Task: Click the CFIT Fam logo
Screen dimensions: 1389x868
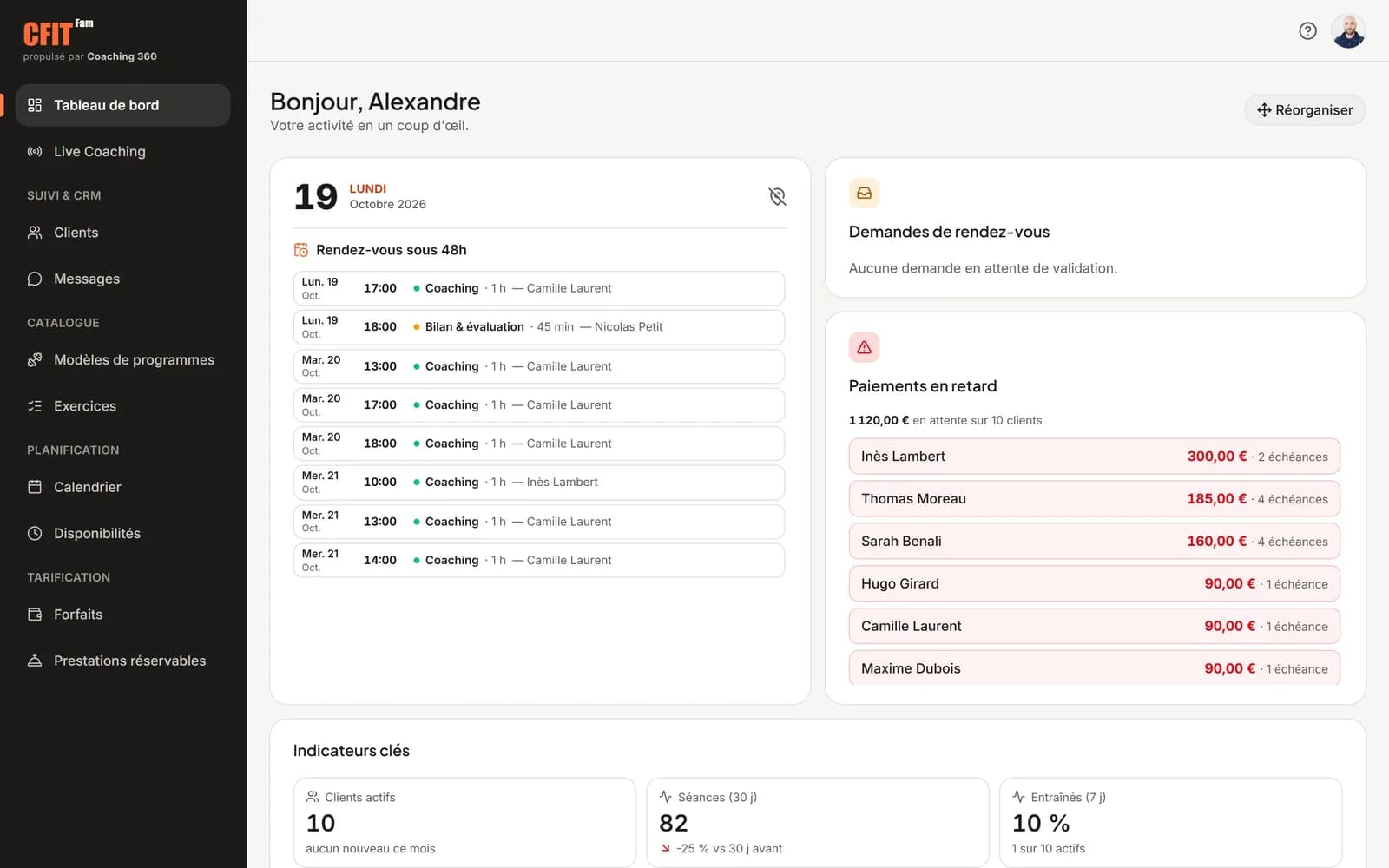Action: point(58,33)
